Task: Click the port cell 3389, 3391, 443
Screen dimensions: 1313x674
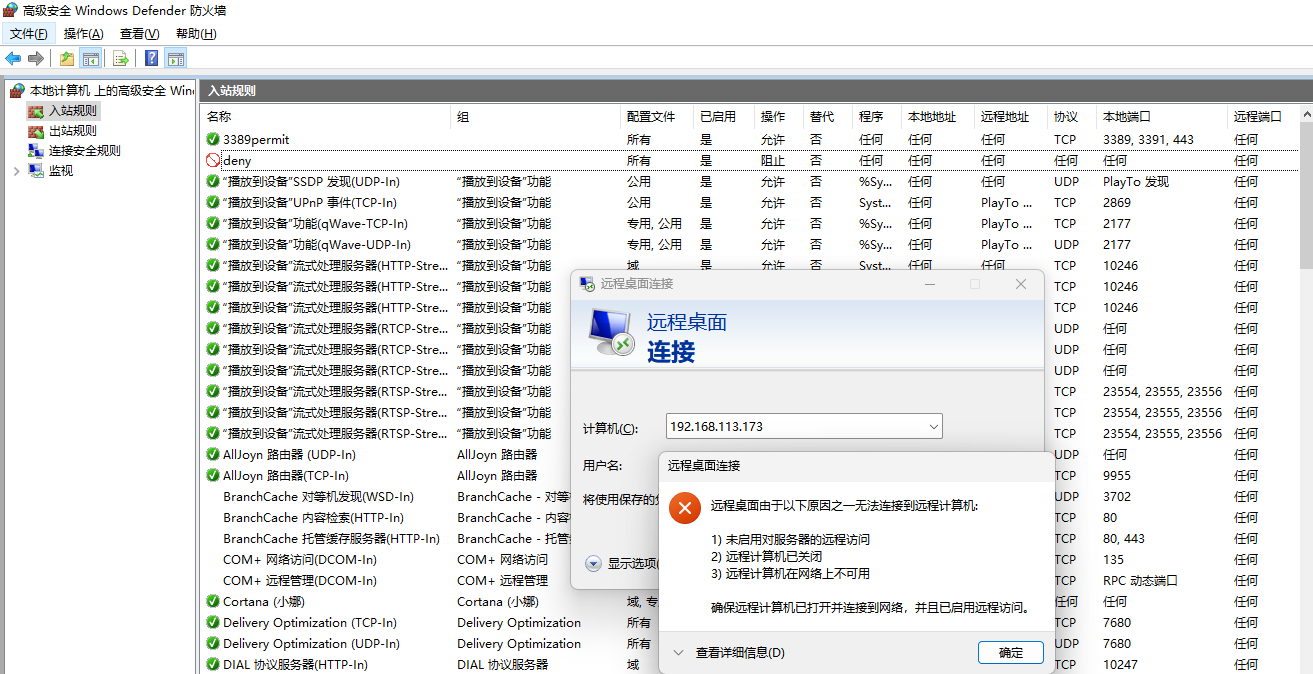Action: point(1148,140)
